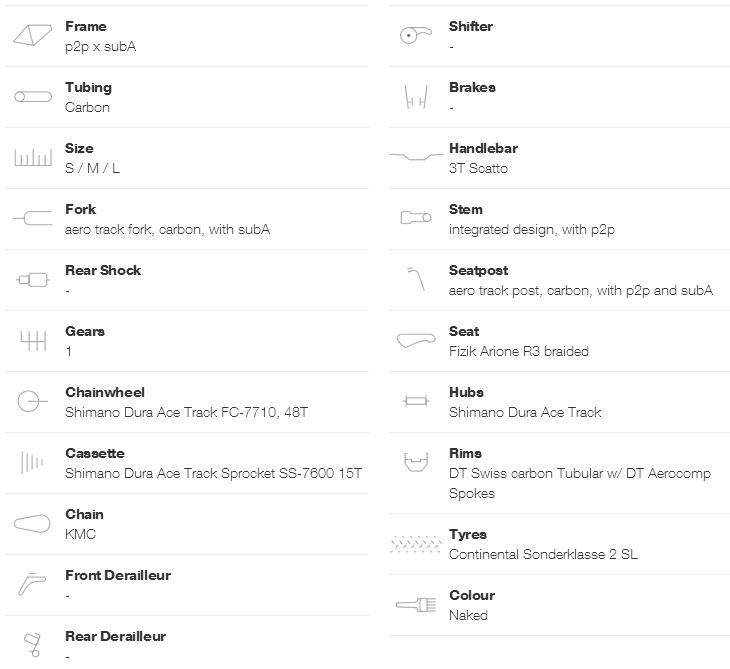Click the Brakes icon
The height and width of the screenshot is (669, 730).
(x=415, y=97)
